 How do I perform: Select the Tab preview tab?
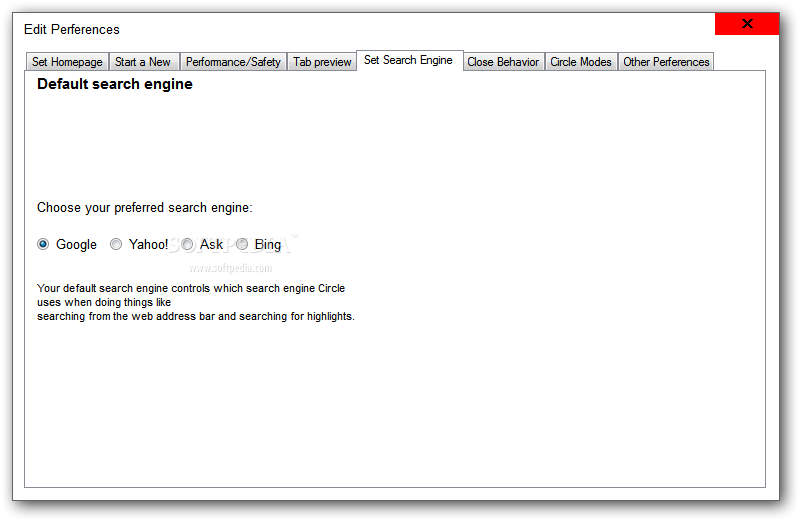pyautogui.click(x=322, y=62)
